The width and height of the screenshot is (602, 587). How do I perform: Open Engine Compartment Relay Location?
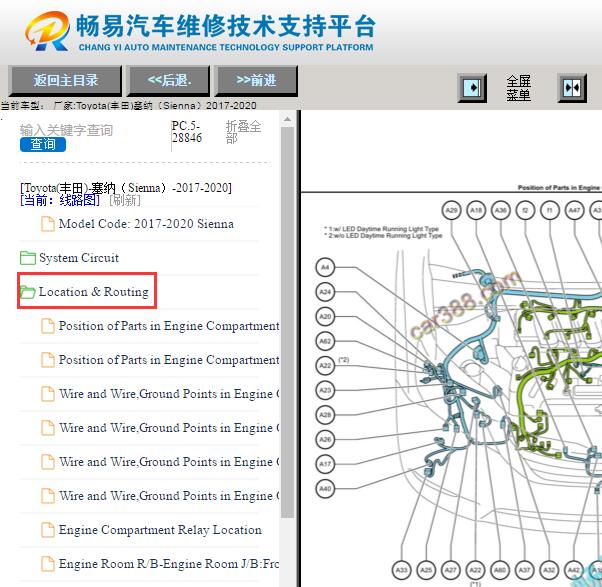pyautogui.click(x=160, y=530)
